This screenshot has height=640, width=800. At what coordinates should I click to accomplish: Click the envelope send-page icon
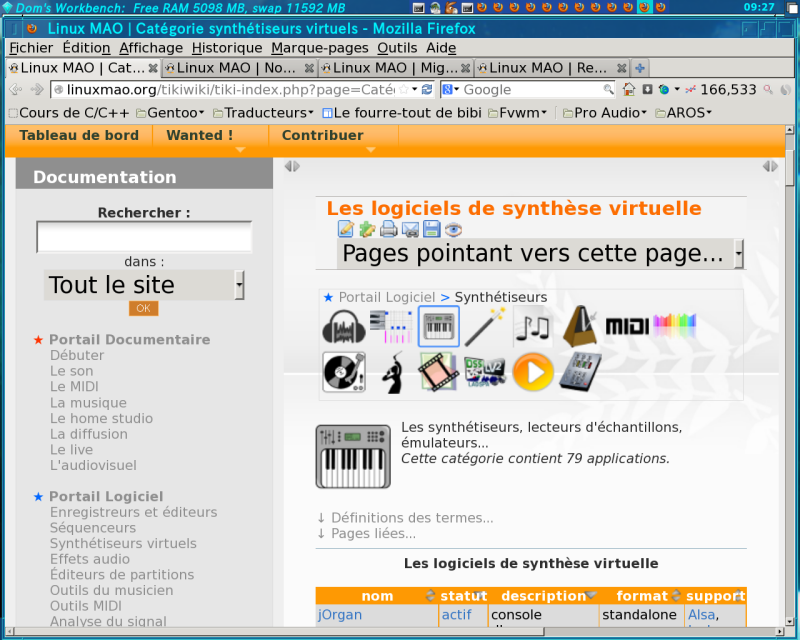click(410, 229)
